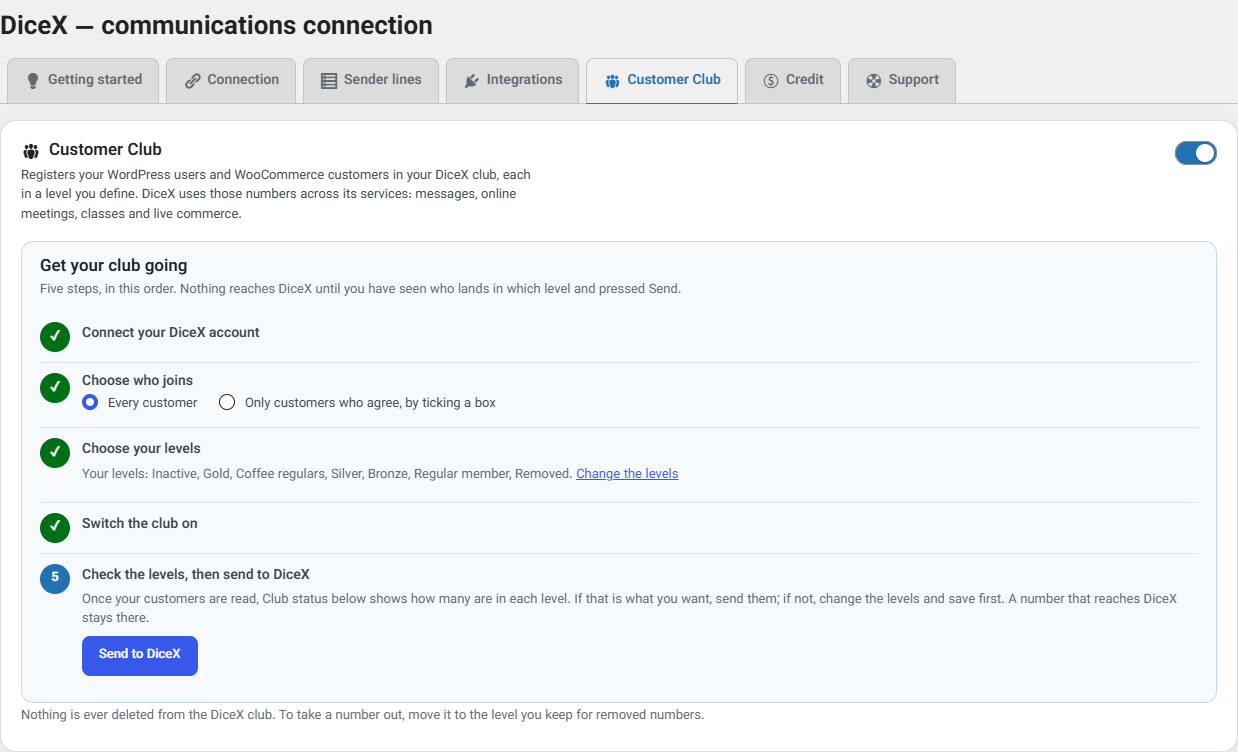Click the plug icon on Integrations tab
Image resolution: width=1238 pixels, height=752 pixels.
click(472, 81)
